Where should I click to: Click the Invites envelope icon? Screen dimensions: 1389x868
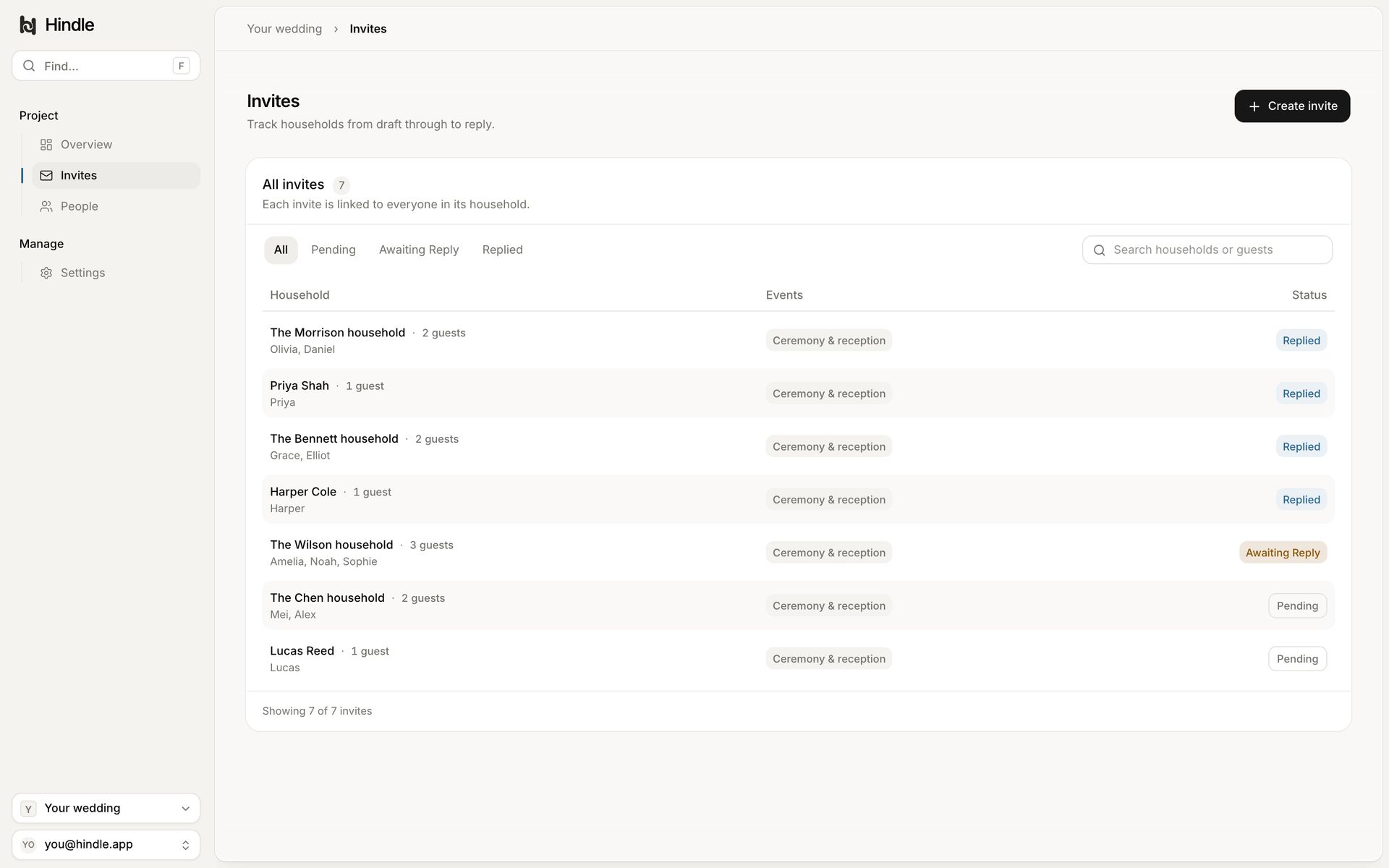pos(46,176)
